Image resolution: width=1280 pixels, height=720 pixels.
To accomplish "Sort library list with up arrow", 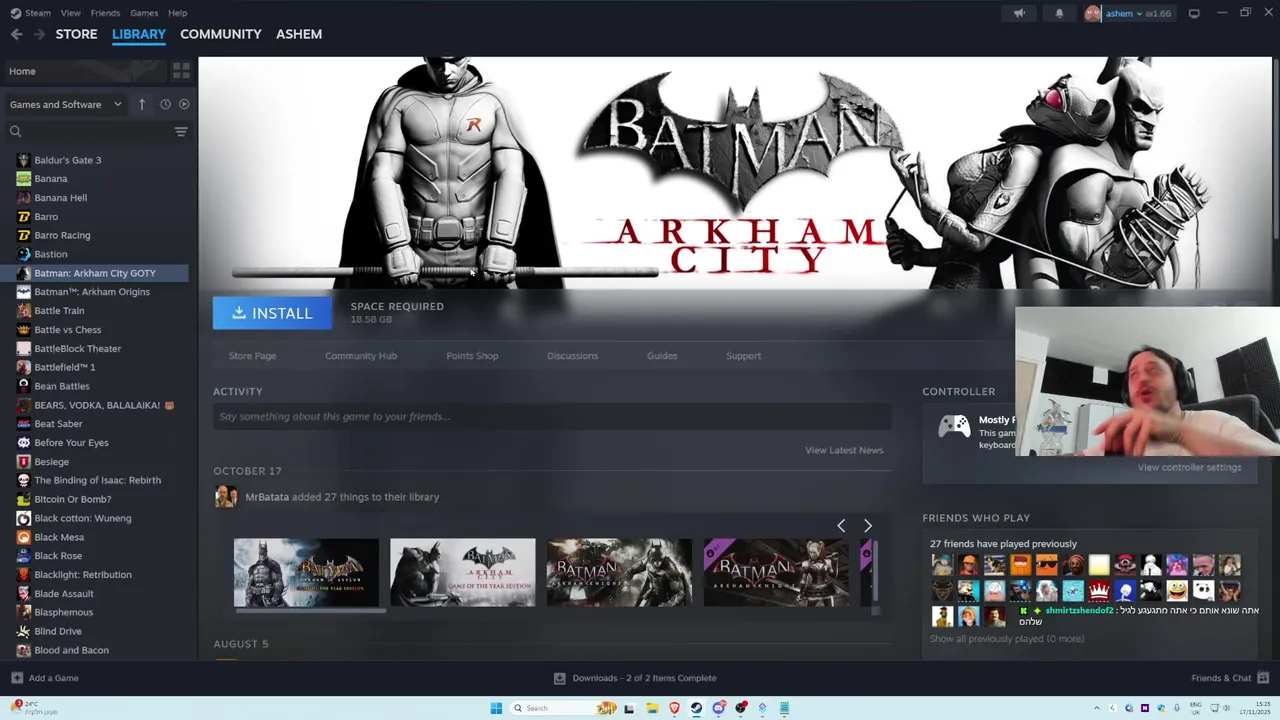I will click(142, 104).
